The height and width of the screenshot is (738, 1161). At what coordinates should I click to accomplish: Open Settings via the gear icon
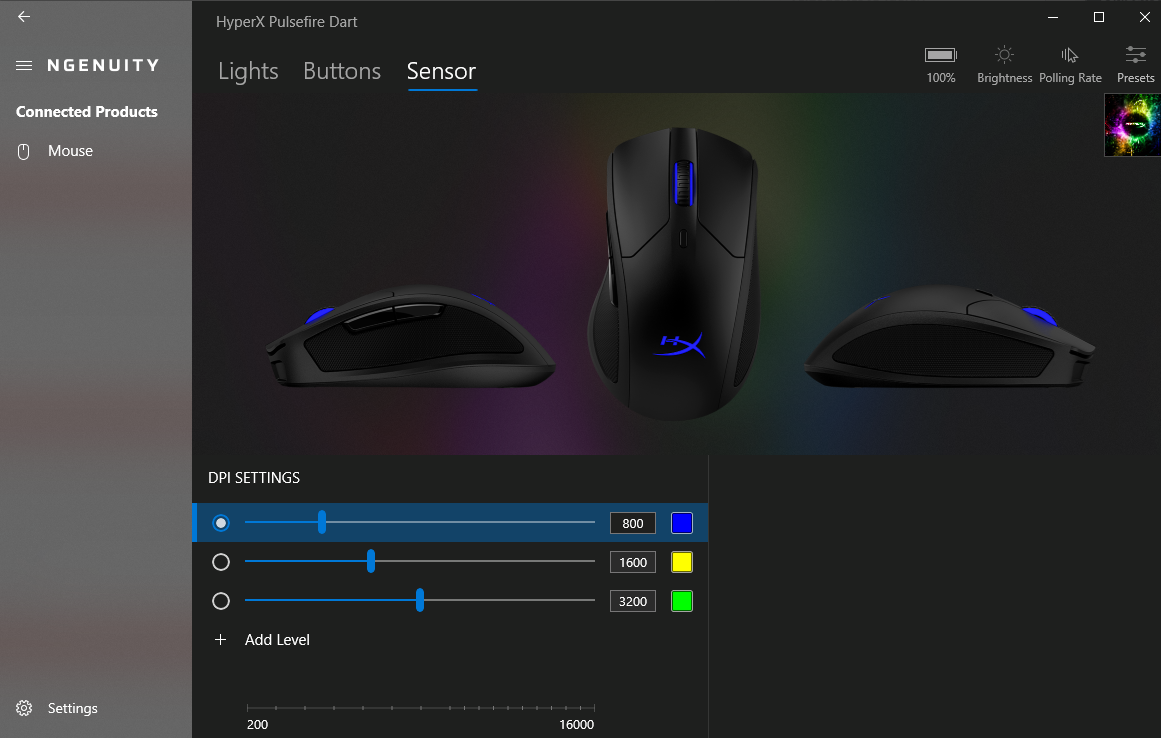point(24,708)
